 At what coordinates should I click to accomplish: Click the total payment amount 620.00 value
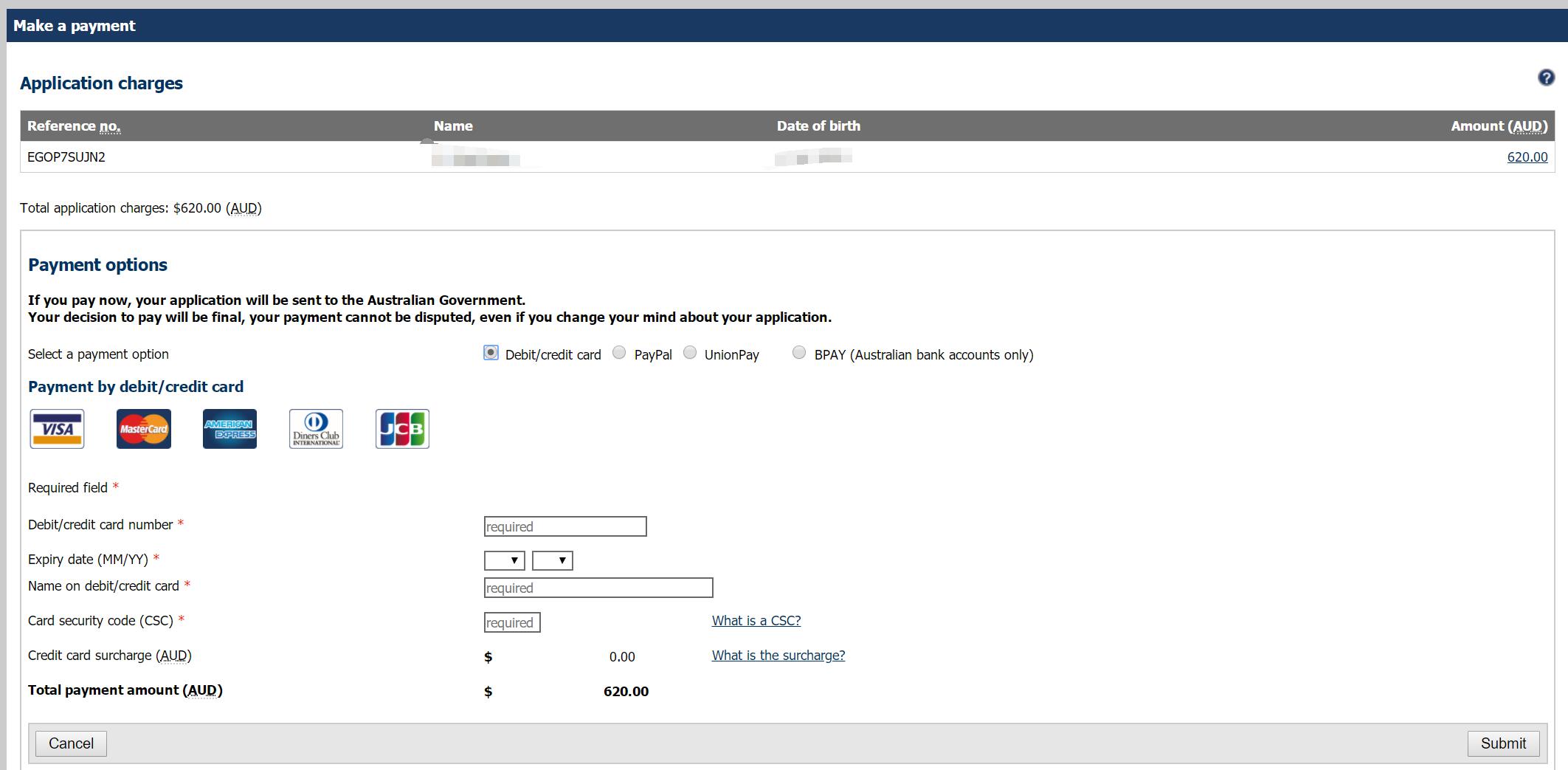(626, 692)
